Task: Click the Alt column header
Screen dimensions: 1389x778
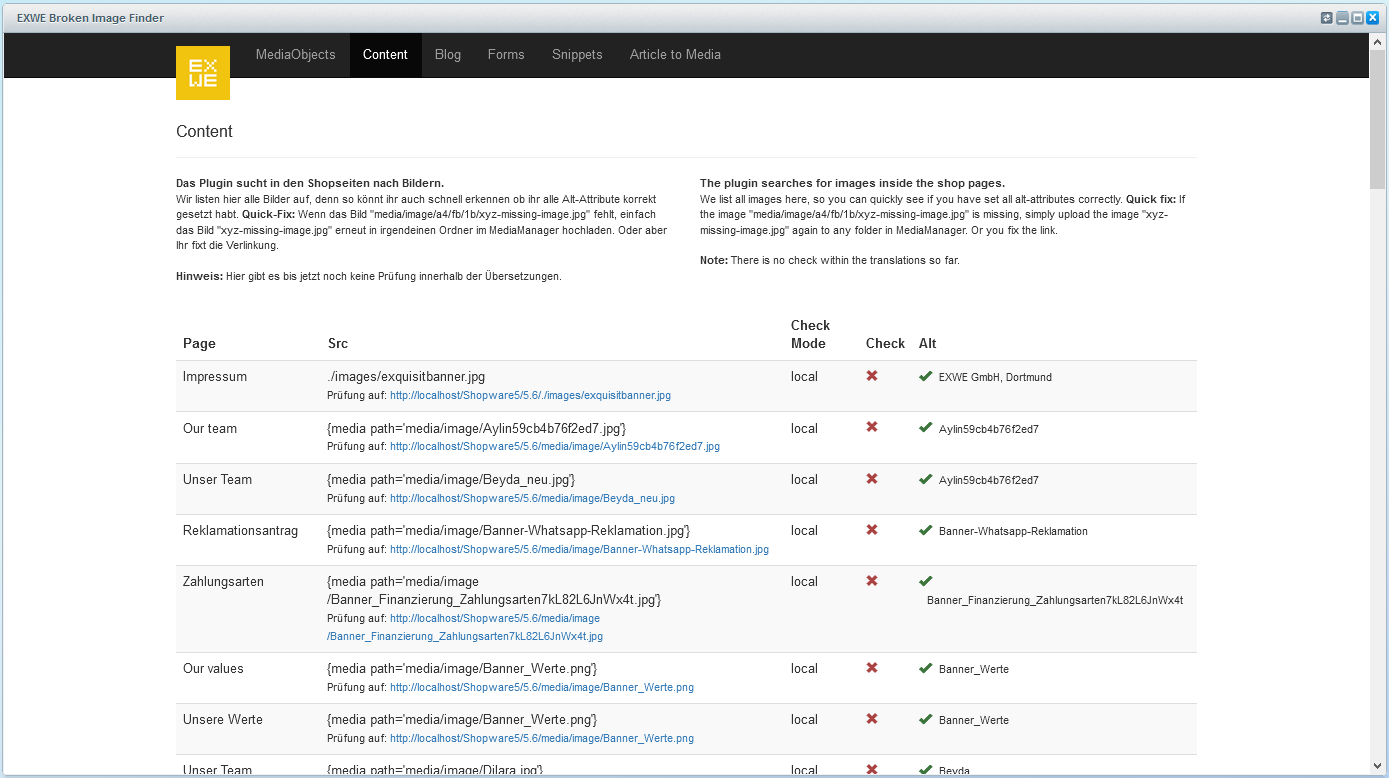Action: [x=928, y=343]
